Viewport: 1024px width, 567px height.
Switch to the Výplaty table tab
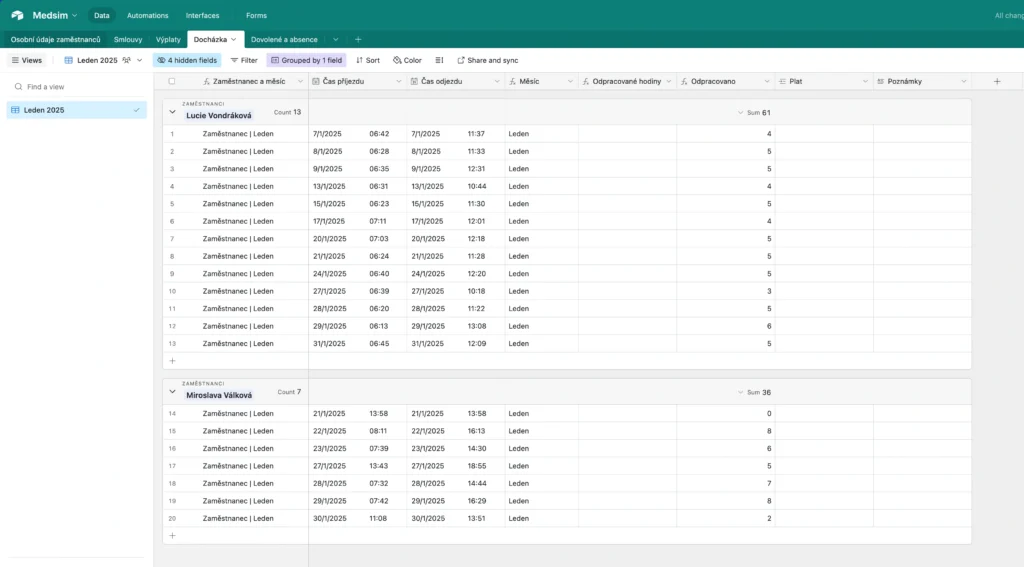tap(168, 39)
